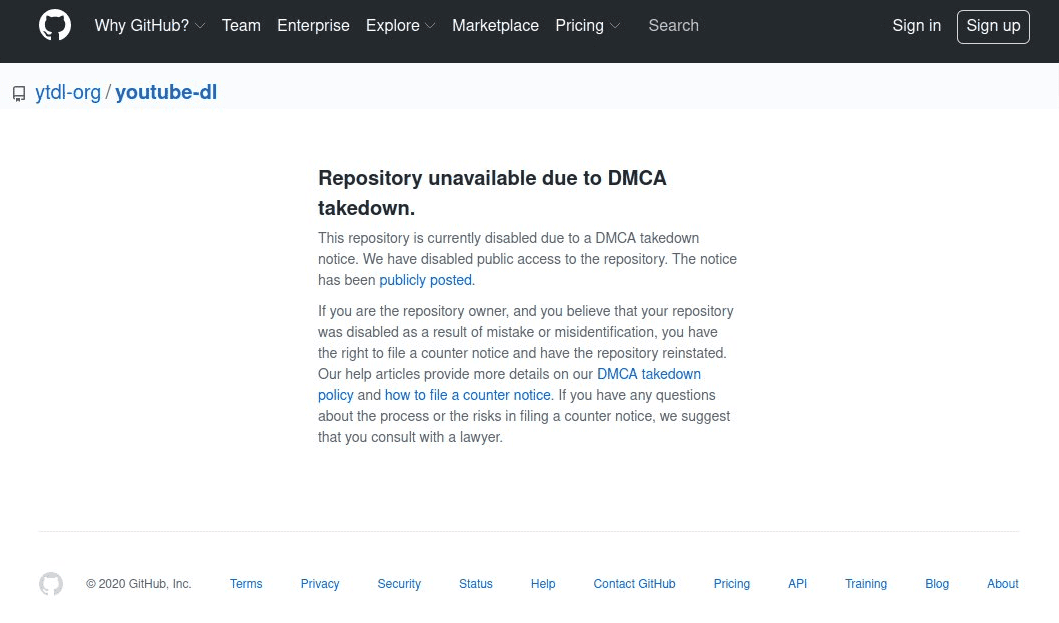The image size is (1059, 623).
Task: Open the publicly posted notice link
Action: [x=425, y=280]
